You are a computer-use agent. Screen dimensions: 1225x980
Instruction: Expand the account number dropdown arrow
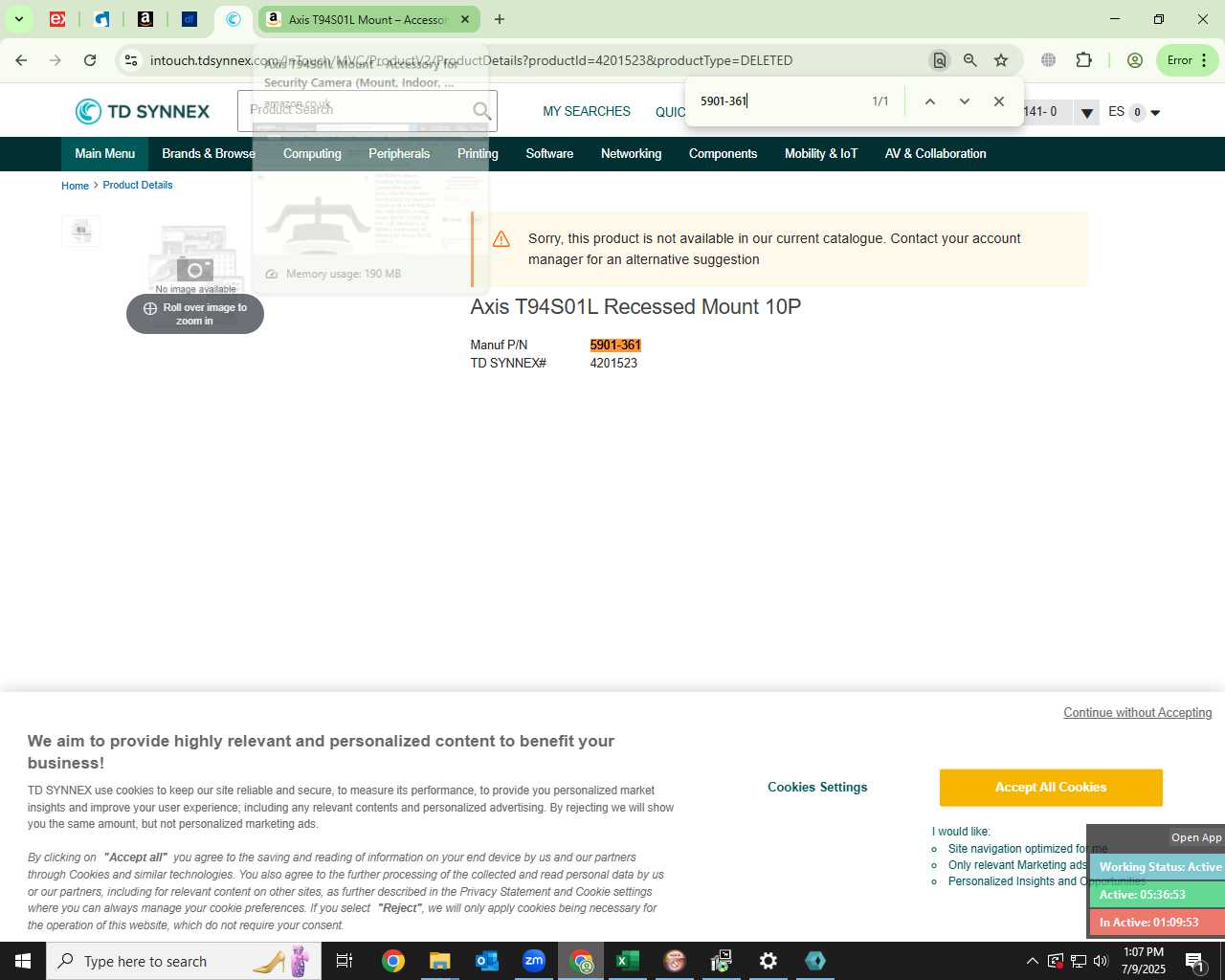1086,113
